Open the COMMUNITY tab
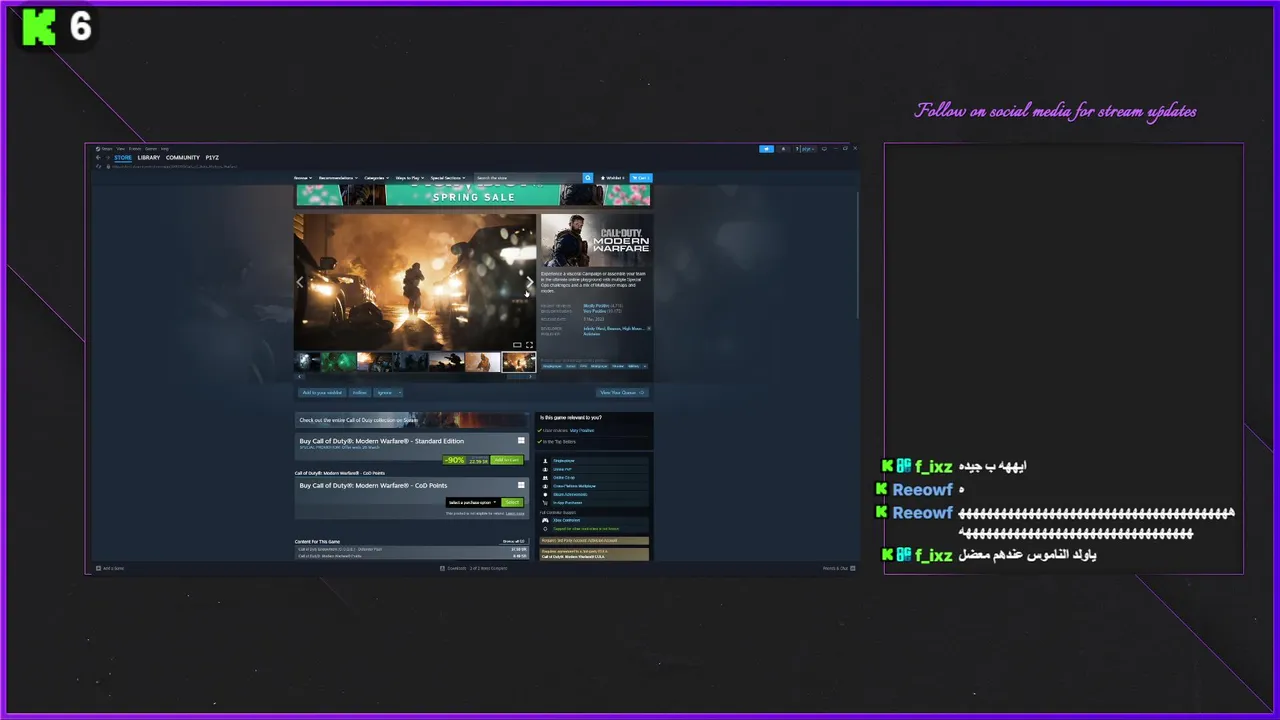Viewport: 1280px width, 720px height. click(183, 158)
